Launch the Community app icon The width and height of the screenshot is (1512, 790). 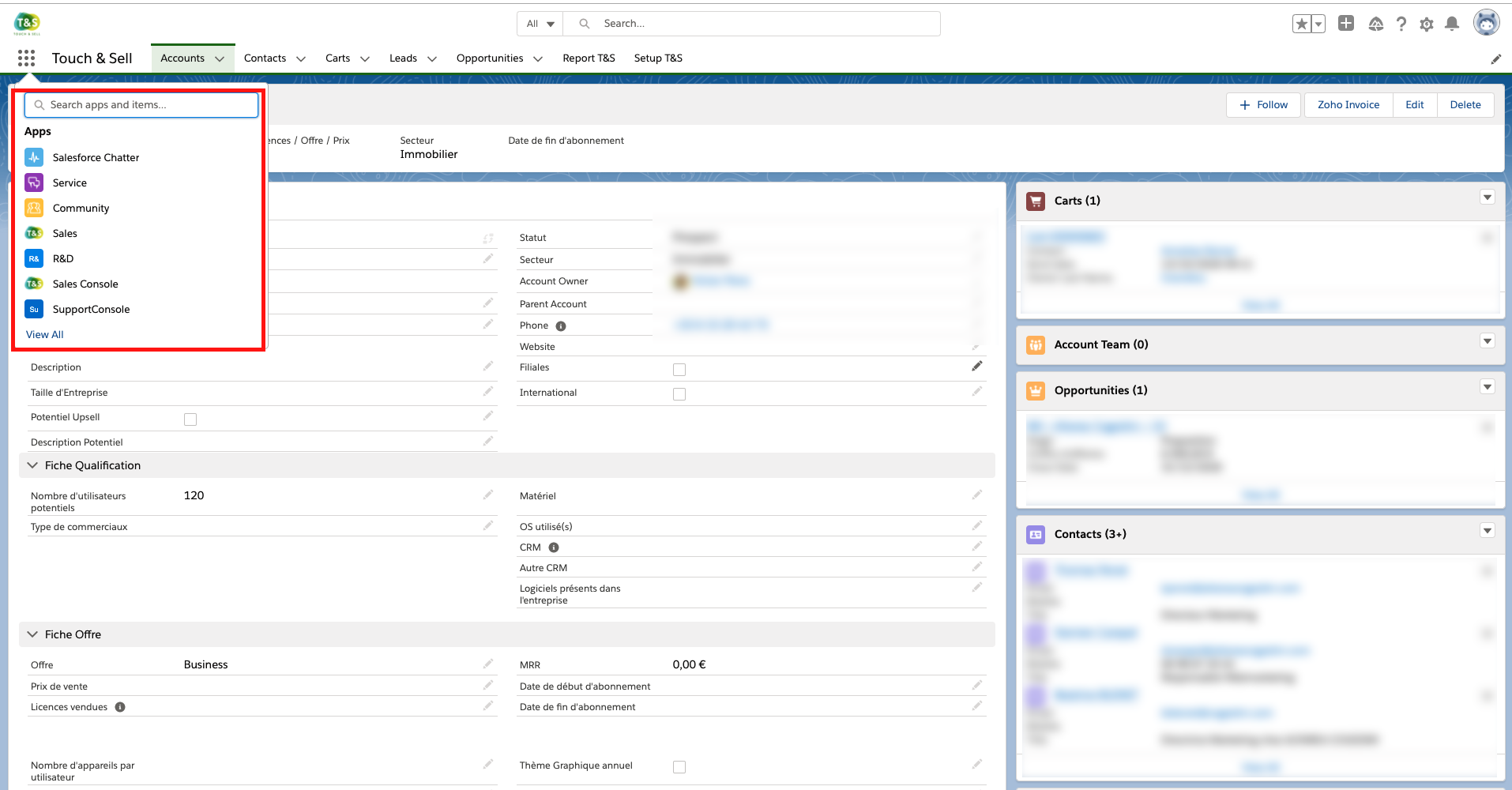coord(34,208)
